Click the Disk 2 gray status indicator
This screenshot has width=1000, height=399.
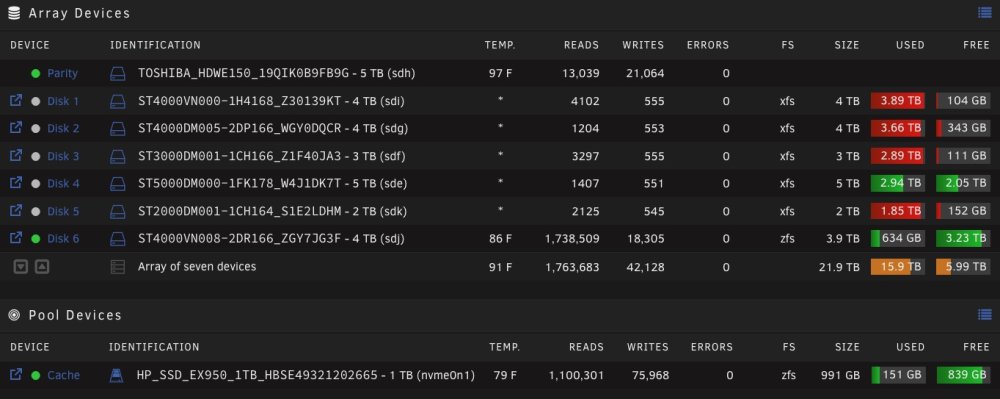click(36, 129)
